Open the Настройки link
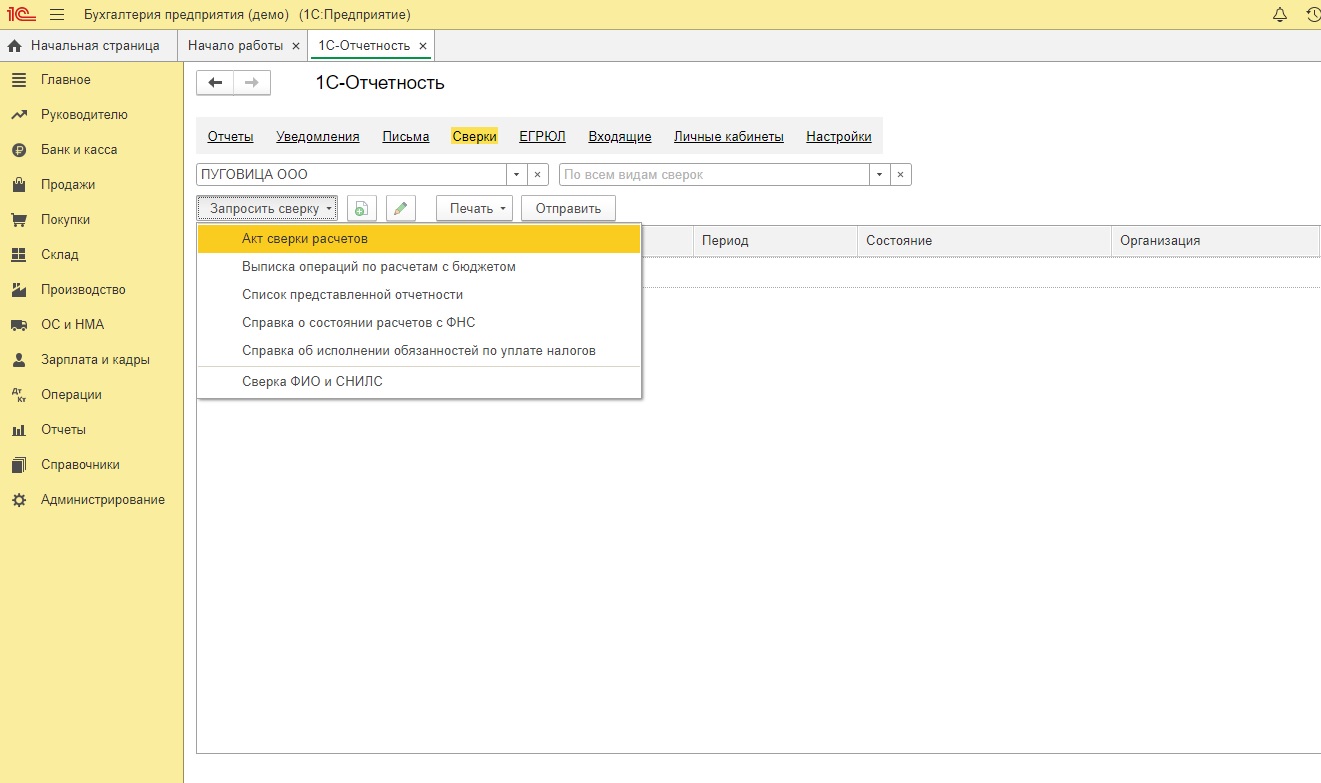The height and width of the screenshot is (783, 1321). click(839, 137)
